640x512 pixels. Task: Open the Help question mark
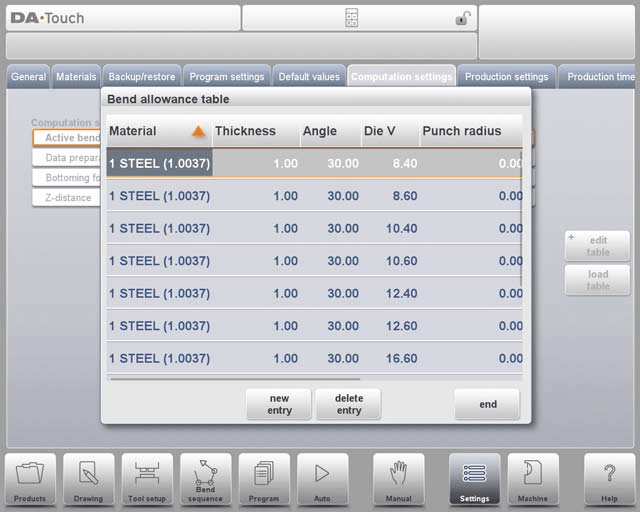[x=609, y=479]
